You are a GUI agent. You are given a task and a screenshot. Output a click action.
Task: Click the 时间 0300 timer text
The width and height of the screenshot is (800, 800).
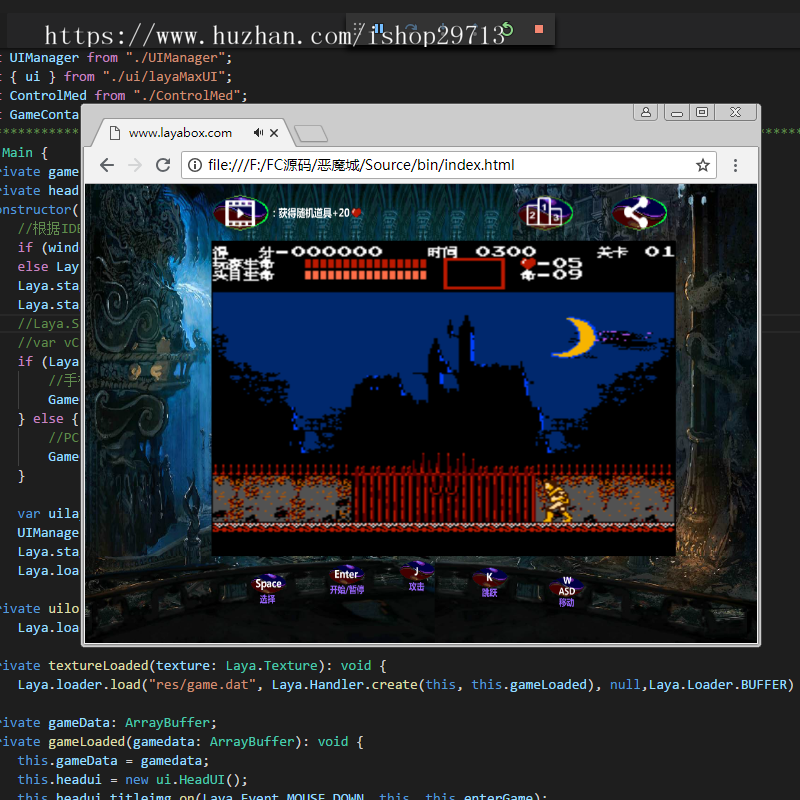(482, 252)
